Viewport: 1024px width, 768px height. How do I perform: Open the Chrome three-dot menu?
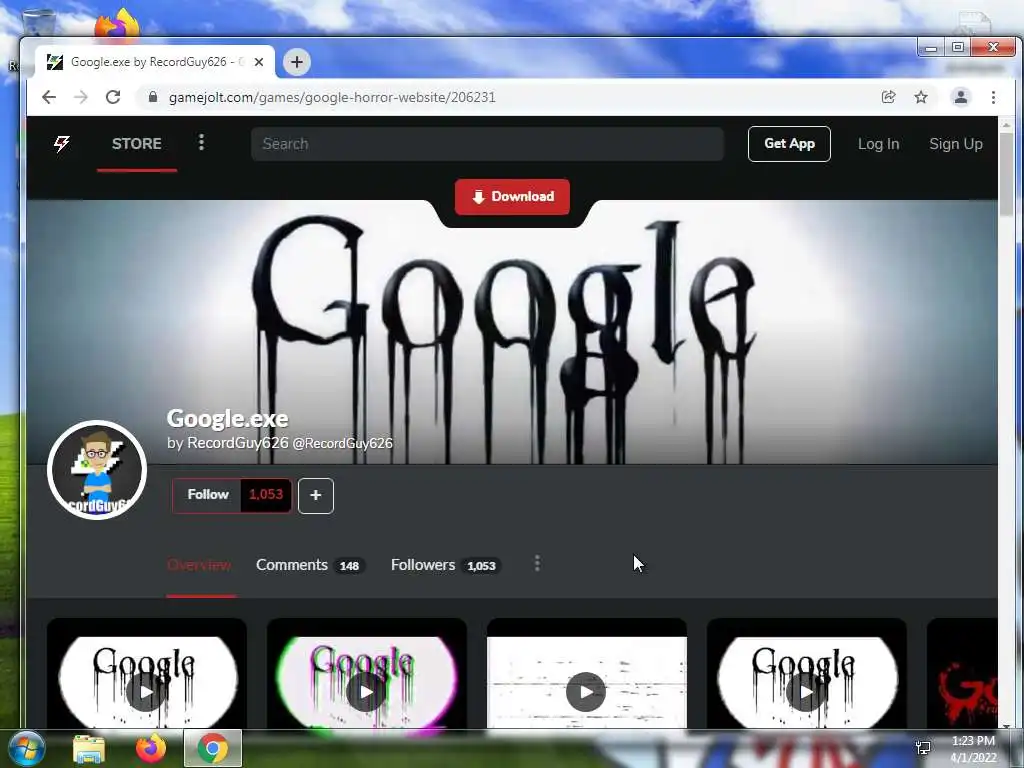(x=993, y=97)
